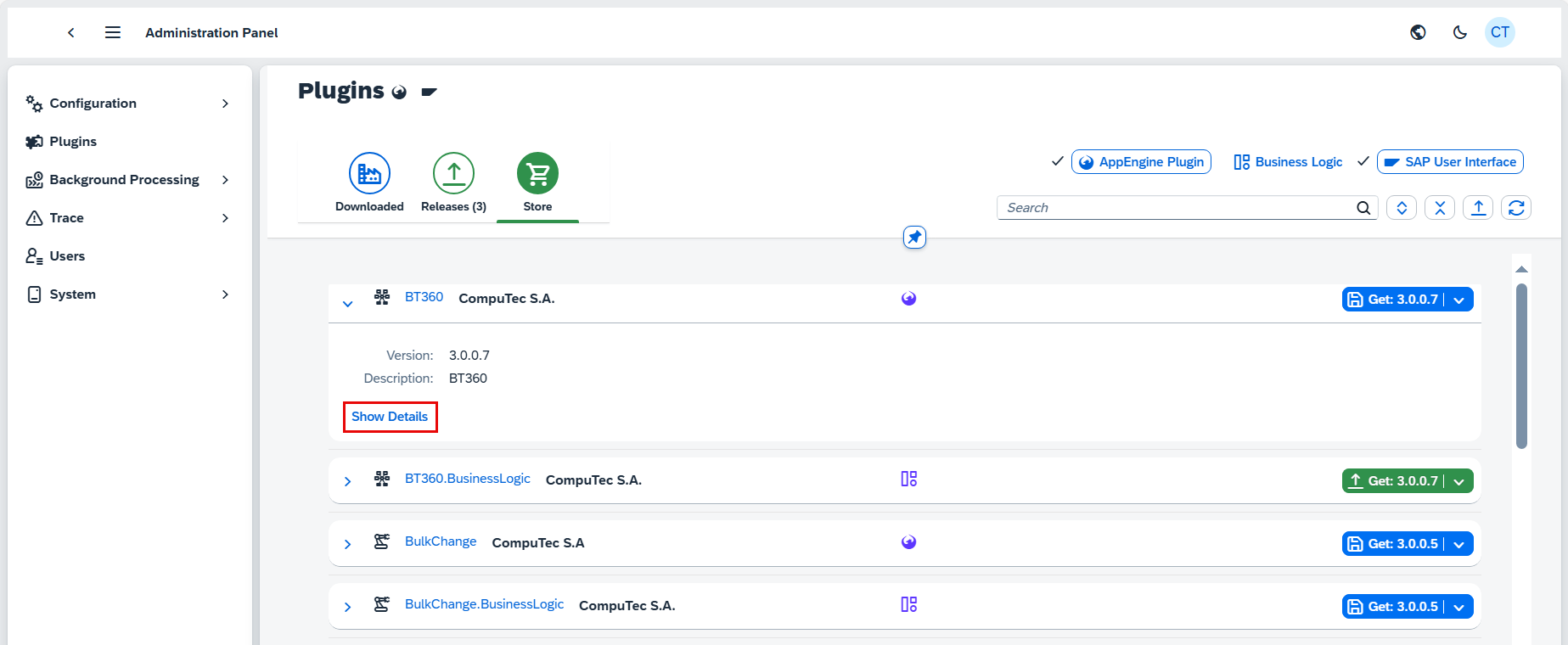Open the BT360 plugin link
The height and width of the screenshot is (645, 1568).
click(424, 297)
